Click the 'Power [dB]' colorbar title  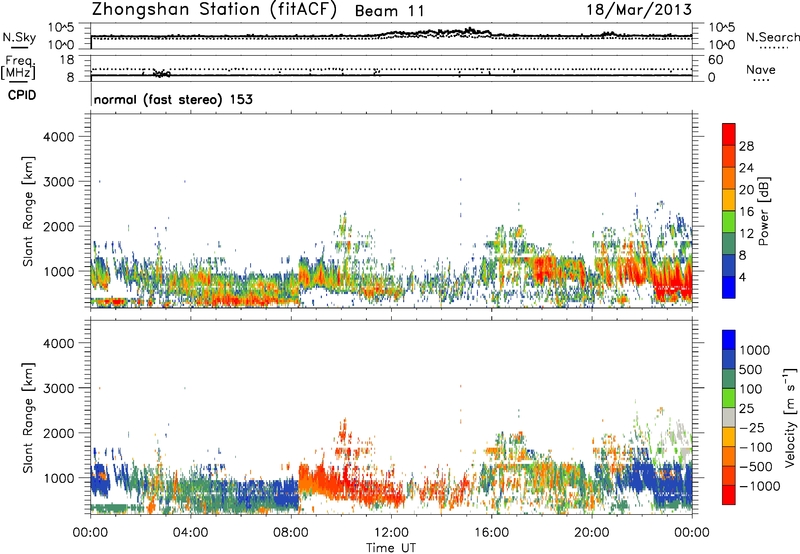764,211
